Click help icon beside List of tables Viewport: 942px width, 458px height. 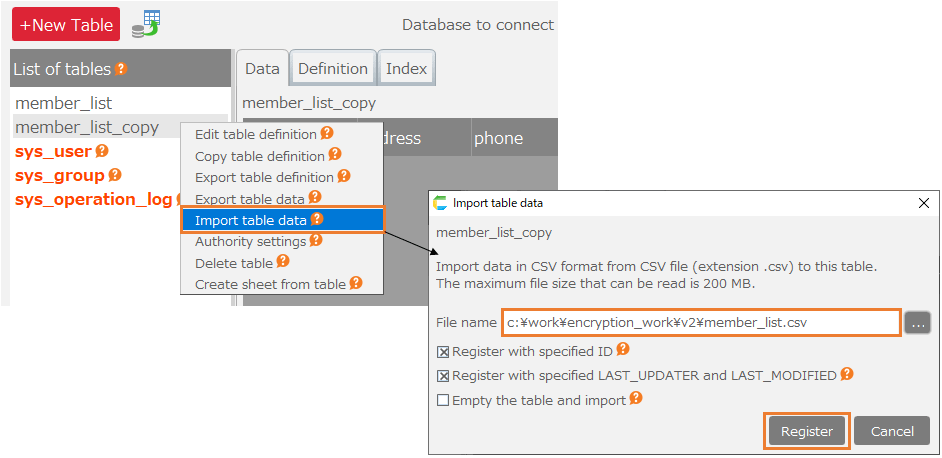[x=121, y=69]
